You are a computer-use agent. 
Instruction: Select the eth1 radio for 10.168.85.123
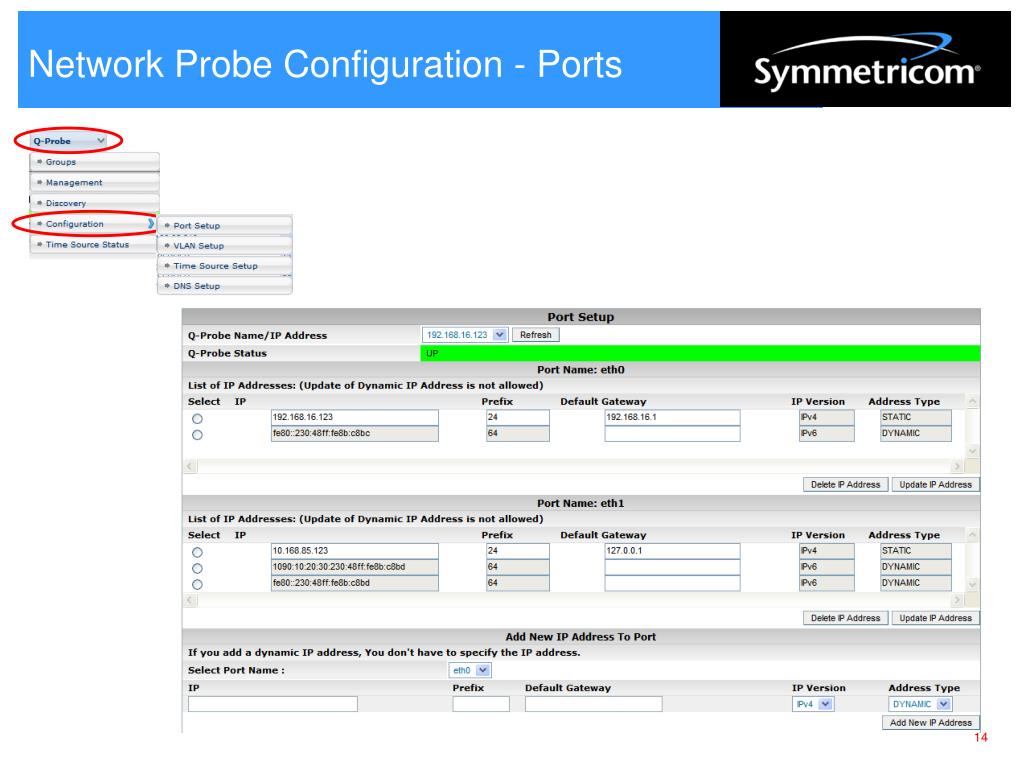click(x=197, y=552)
